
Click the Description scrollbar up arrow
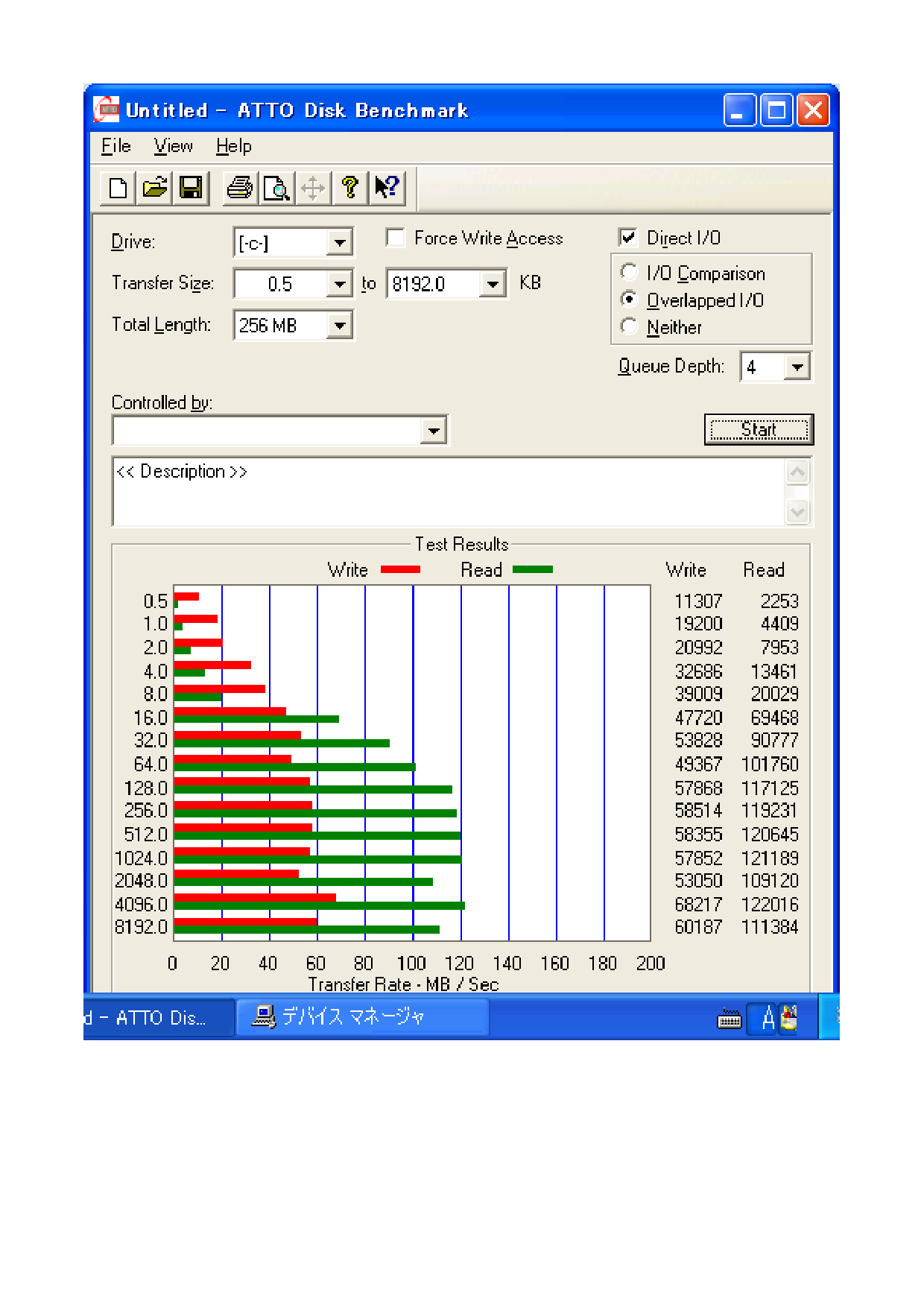tap(797, 472)
